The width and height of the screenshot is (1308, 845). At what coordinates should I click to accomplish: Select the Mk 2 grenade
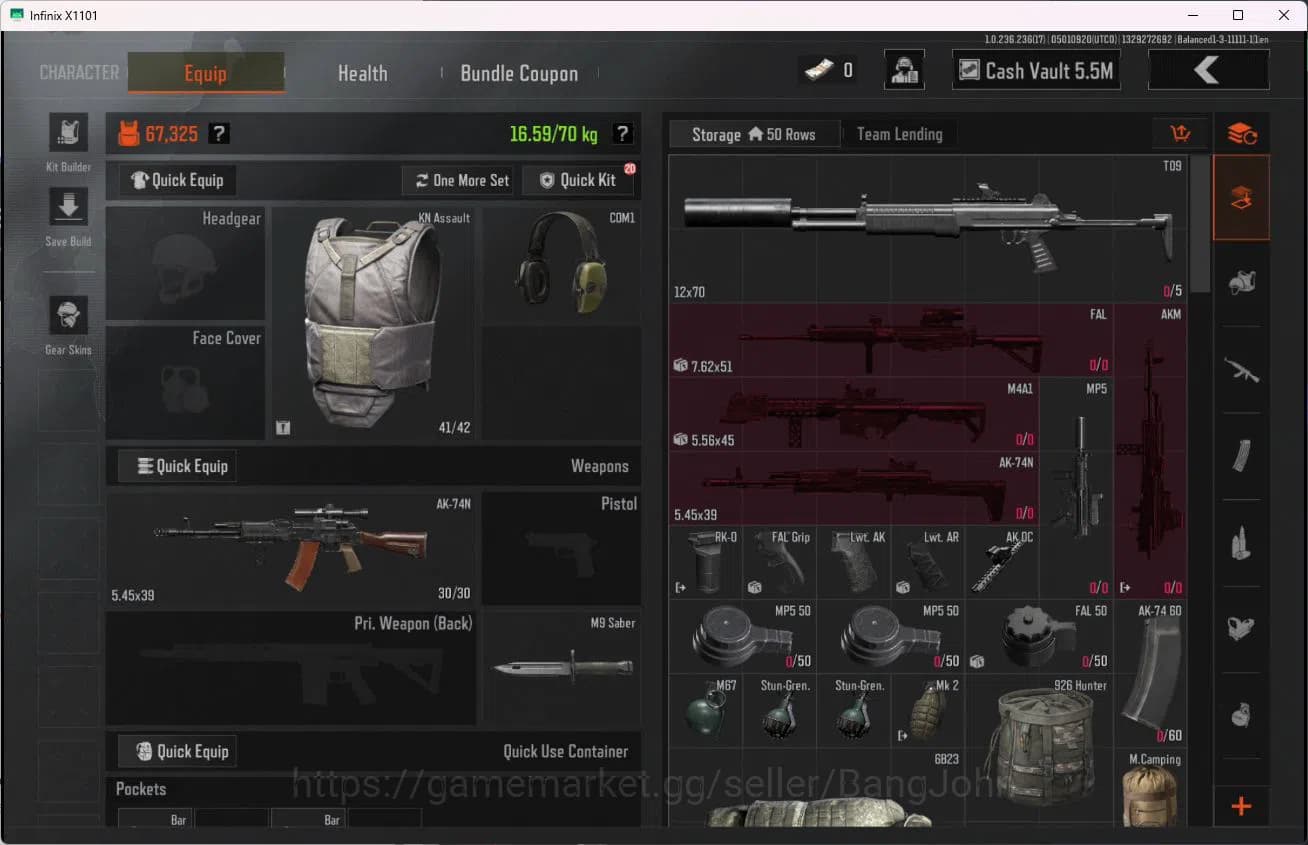point(928,710)
